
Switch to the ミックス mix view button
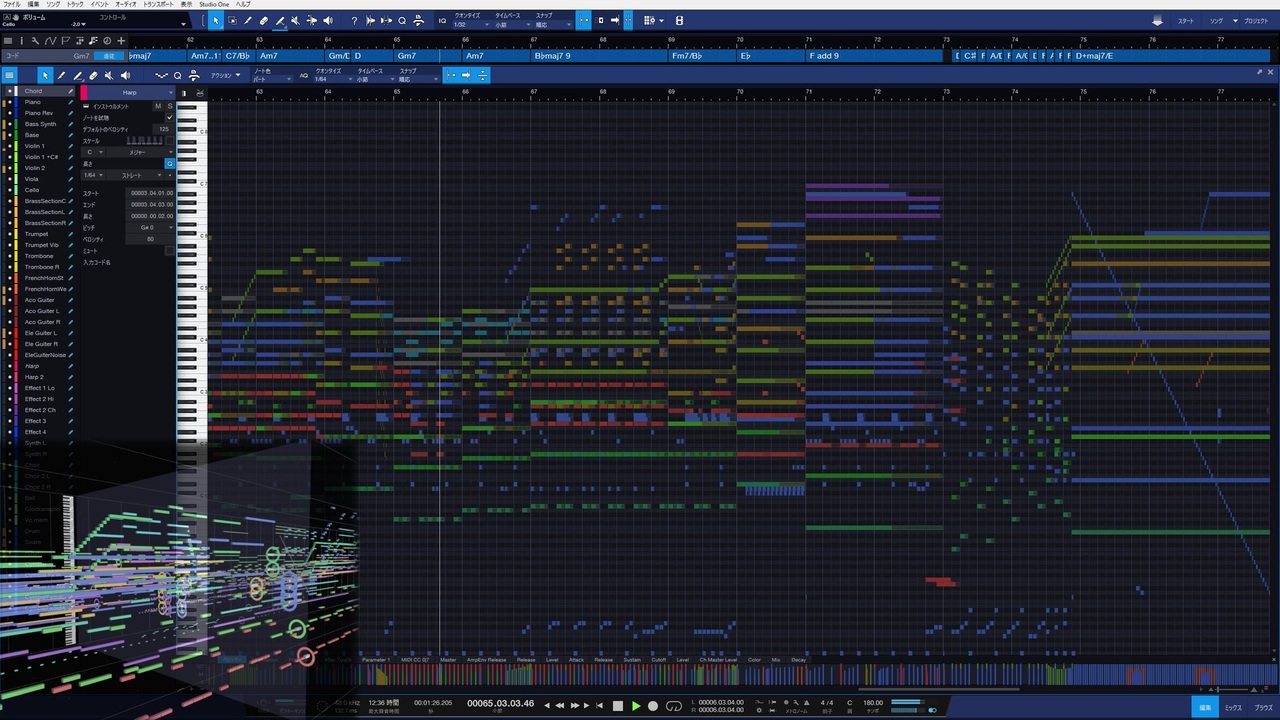pos(1234,707)
